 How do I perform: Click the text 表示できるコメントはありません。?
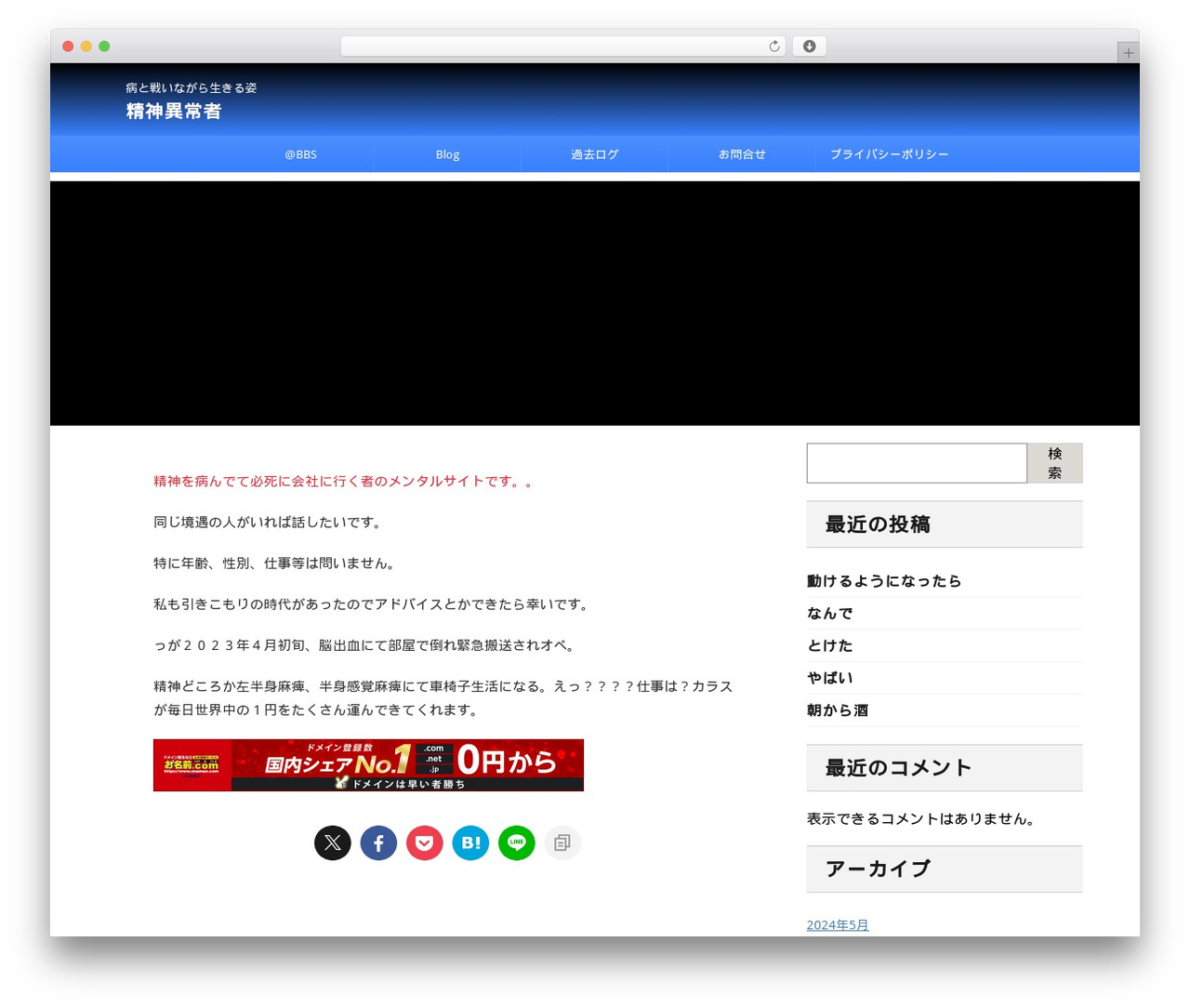tap(922, 819)
